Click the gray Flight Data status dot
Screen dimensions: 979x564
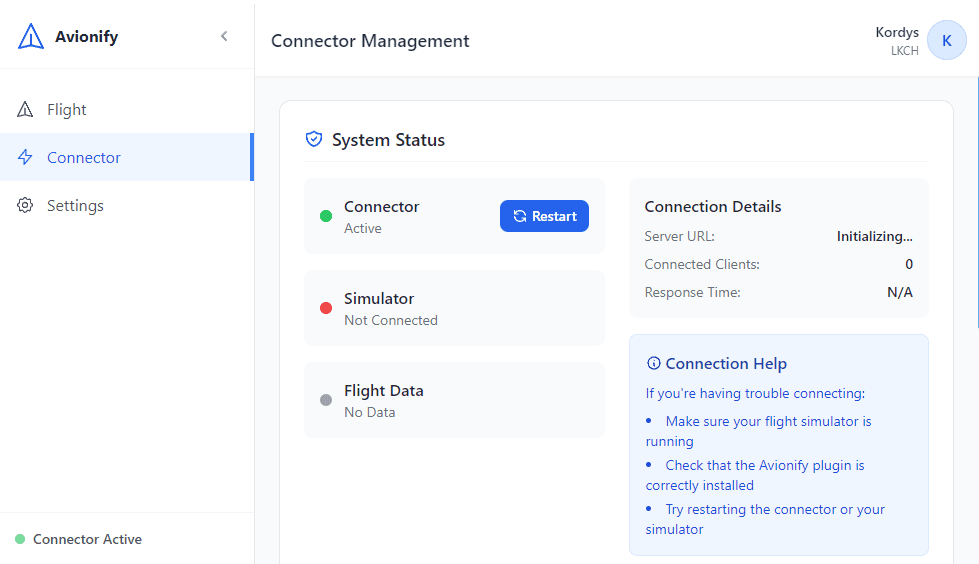click(326, 400)
